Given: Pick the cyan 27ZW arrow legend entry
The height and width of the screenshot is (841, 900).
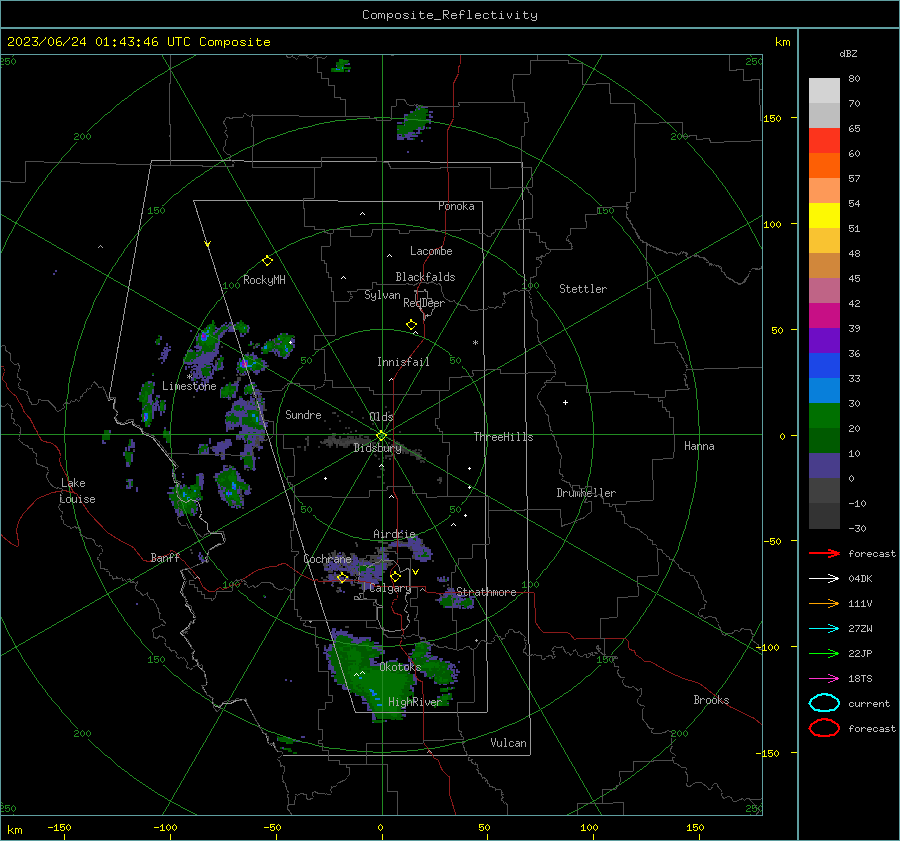Looking at the screenshot, I should [x=824, y=629].
